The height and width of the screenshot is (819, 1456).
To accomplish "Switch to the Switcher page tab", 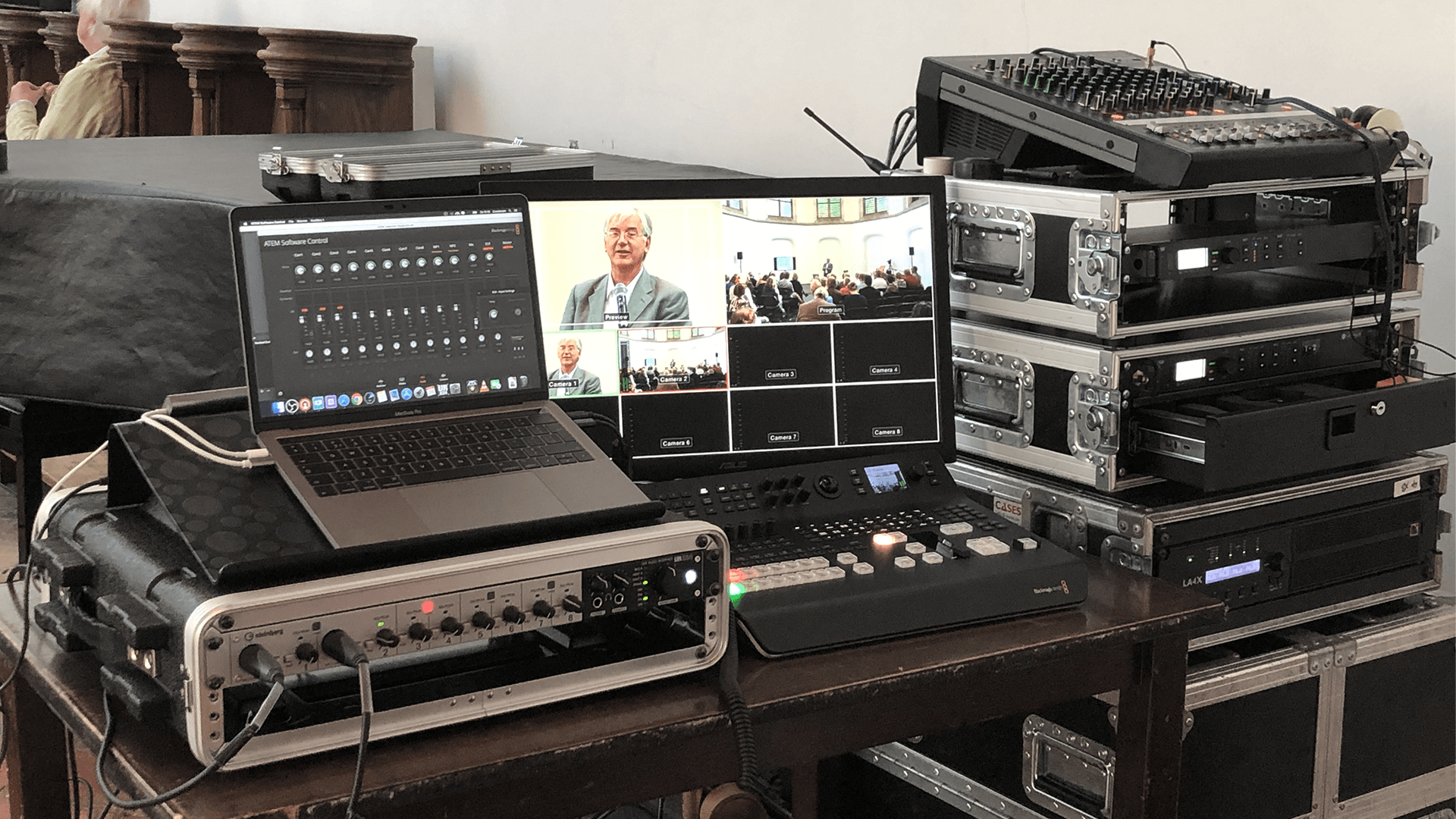I will pyautogui.click(x=381, y=384).
